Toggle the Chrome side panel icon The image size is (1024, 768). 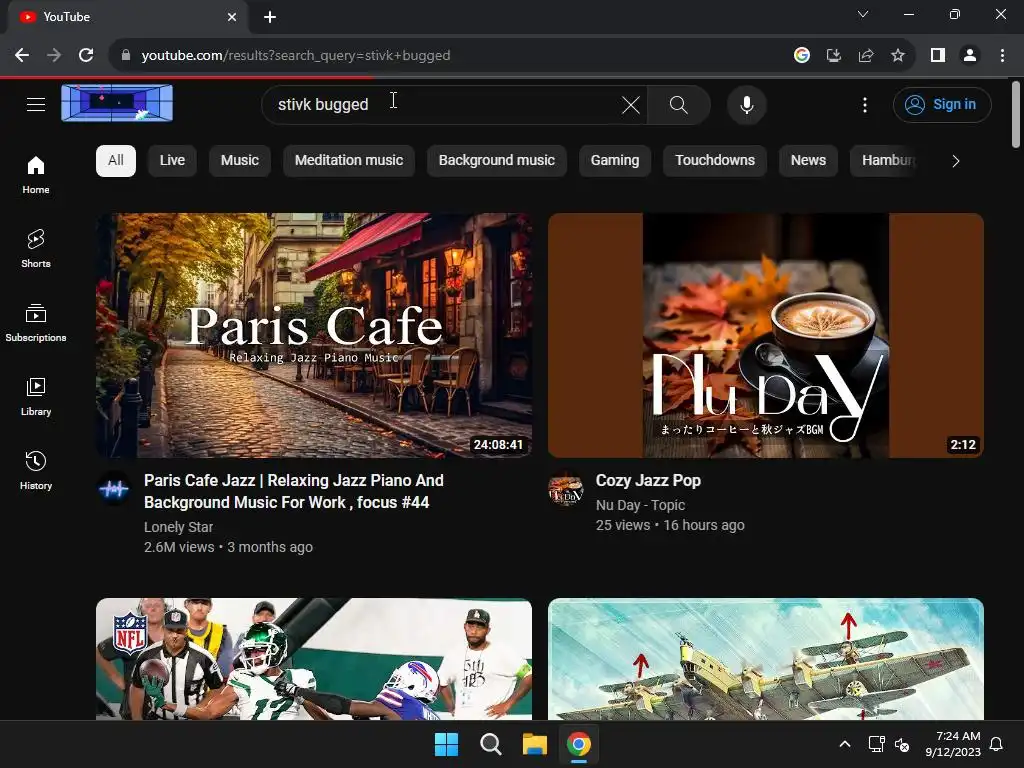938,55
